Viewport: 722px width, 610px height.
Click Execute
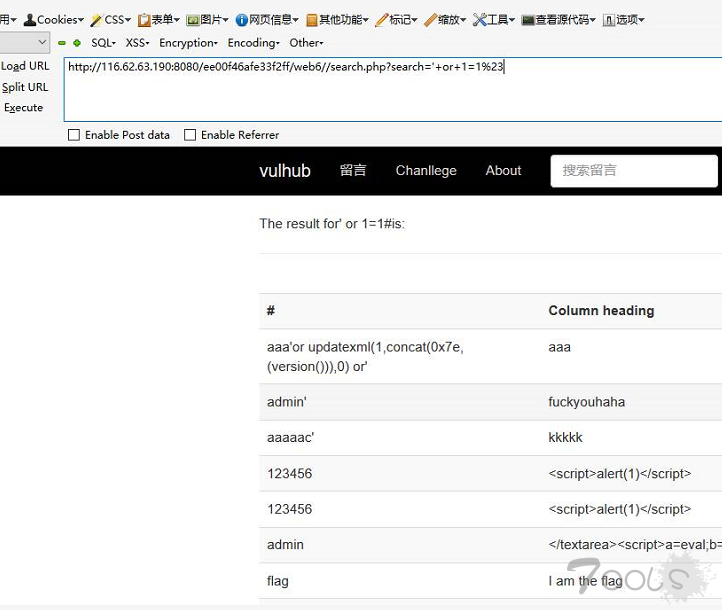23,108
